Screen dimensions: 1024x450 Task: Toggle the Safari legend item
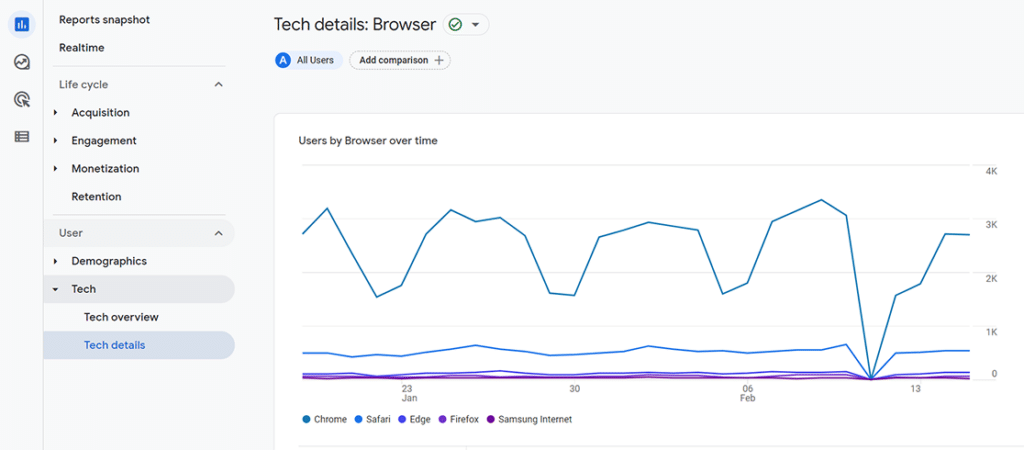(x=372, y=419)
